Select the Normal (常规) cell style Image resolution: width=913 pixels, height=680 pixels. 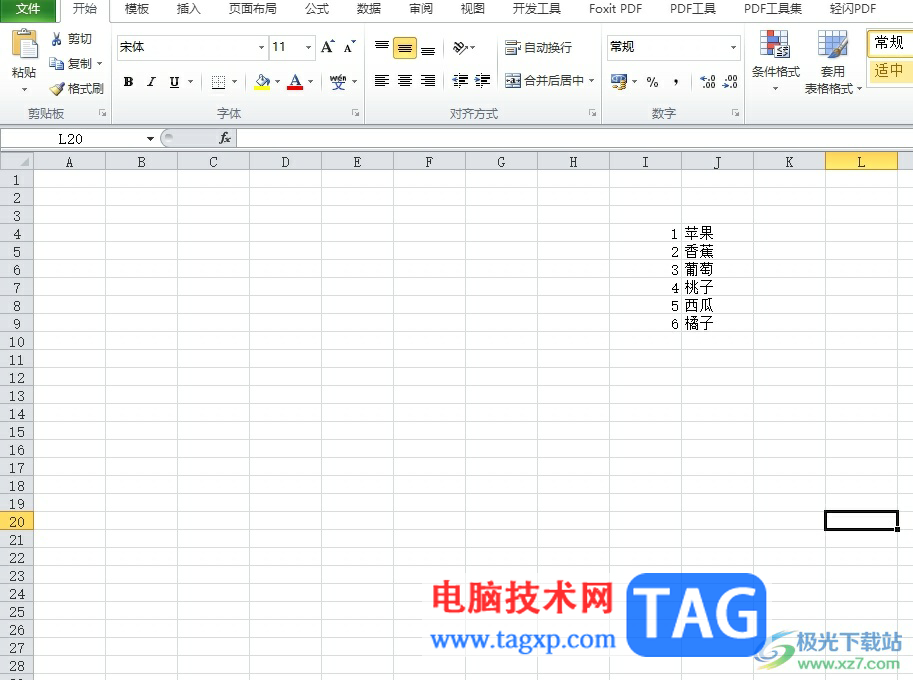point(889,42)
